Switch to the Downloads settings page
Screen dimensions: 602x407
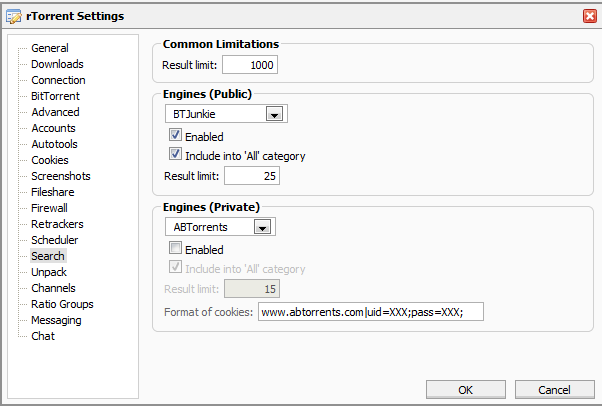57,64
